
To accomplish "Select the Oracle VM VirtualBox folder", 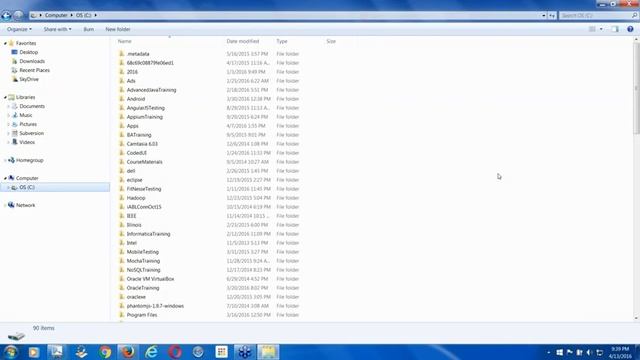I will coord(150,279).
